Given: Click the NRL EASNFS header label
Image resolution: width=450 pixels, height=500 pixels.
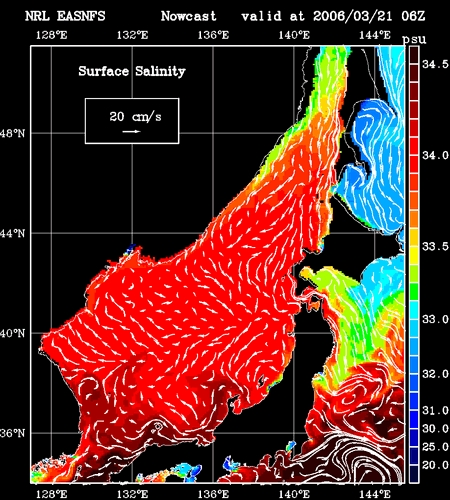Looking at the screenshot, I should [65, 16].
